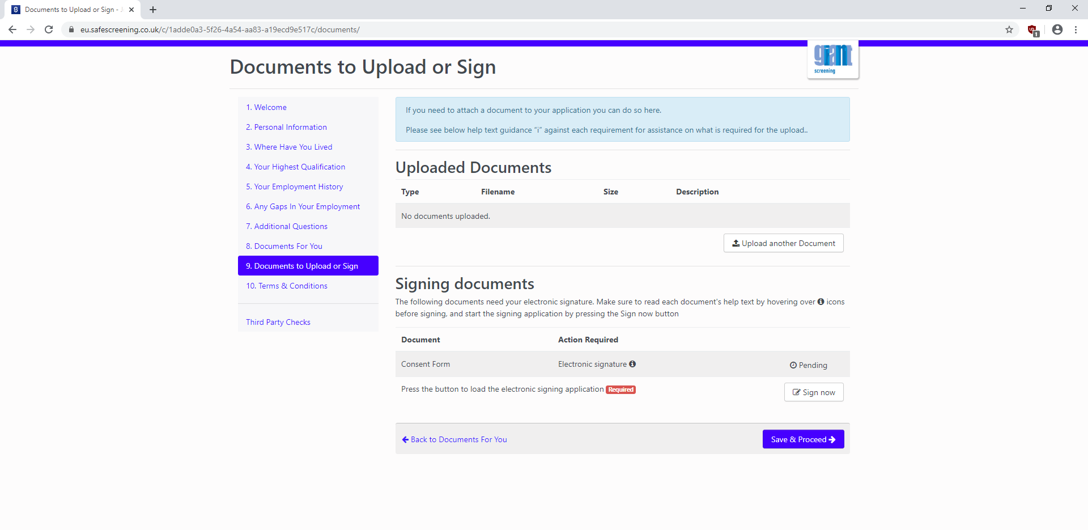1088x530 pixels.
Task: Click the Sign now button
Action: (x=813, y=392)
